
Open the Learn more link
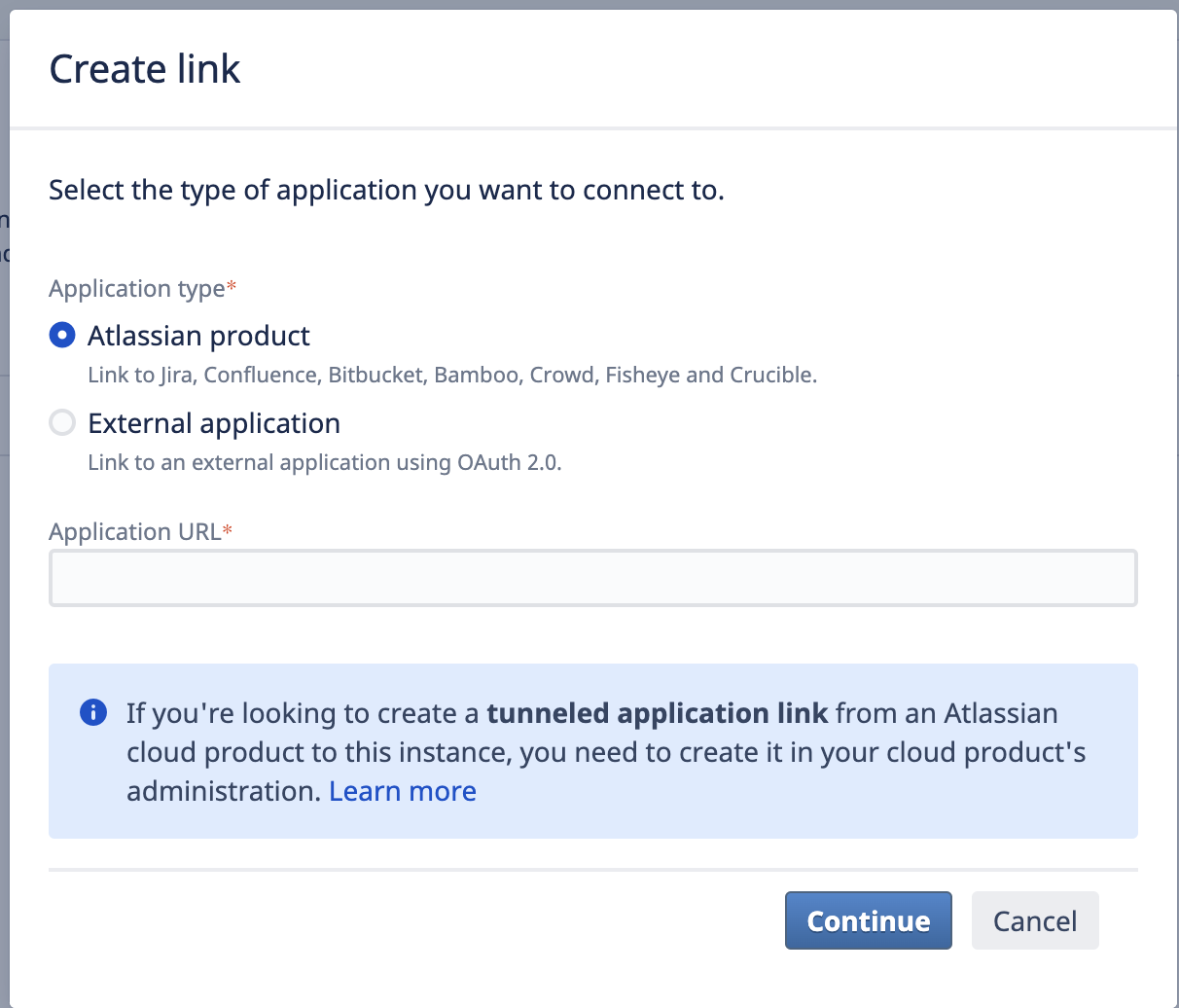coord(402,791)
